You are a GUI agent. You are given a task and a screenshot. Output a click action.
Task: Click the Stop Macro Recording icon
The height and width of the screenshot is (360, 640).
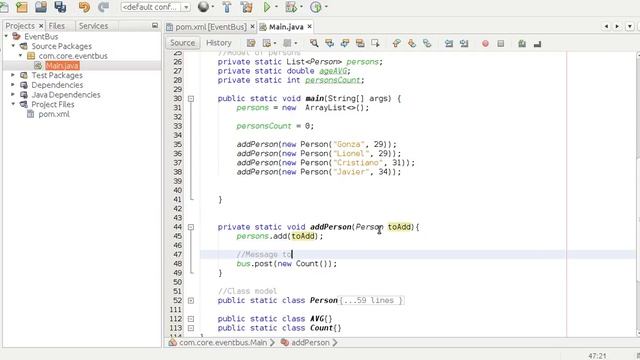pyautogui.click(x=501, y=43)
